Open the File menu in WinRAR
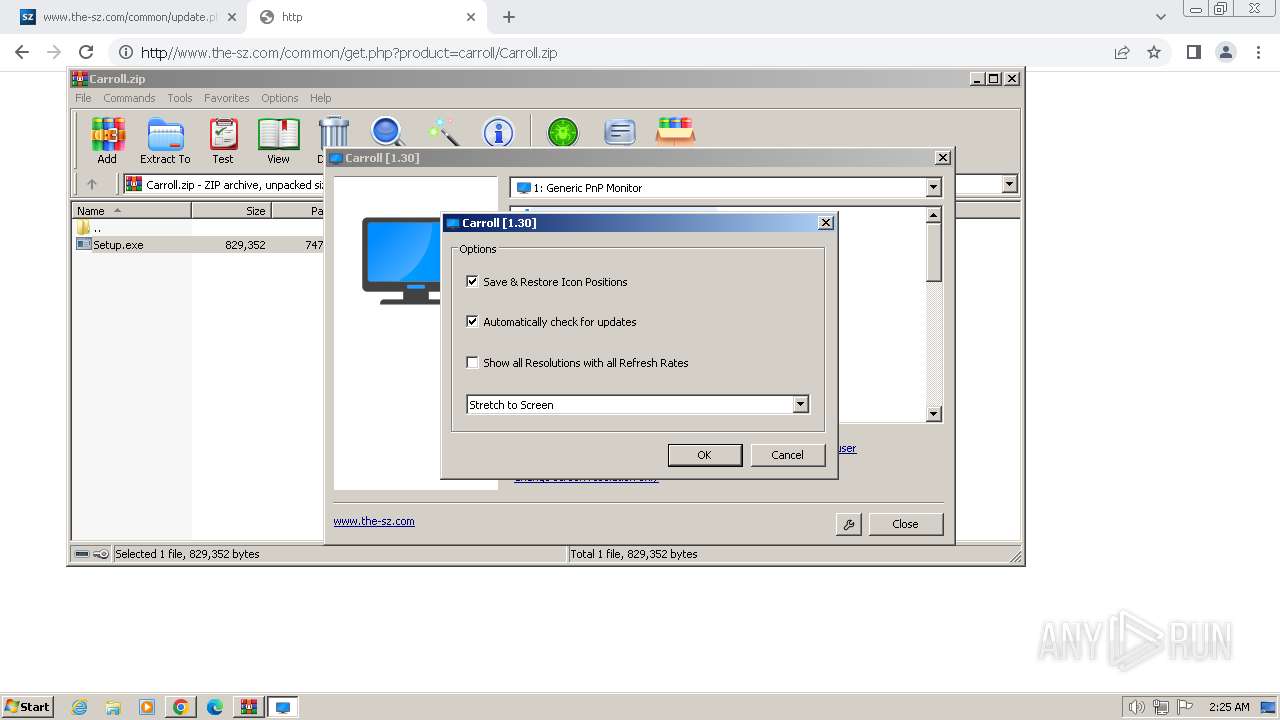 pyautogui.click(x=83, y=98)
